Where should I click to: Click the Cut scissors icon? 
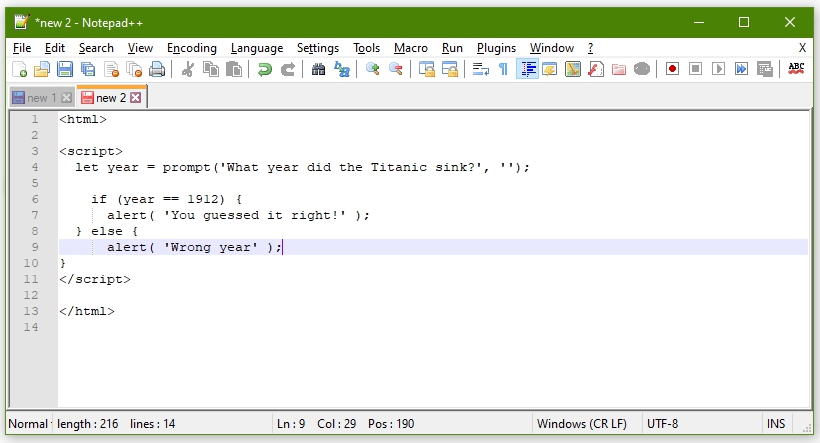[187, 69]
